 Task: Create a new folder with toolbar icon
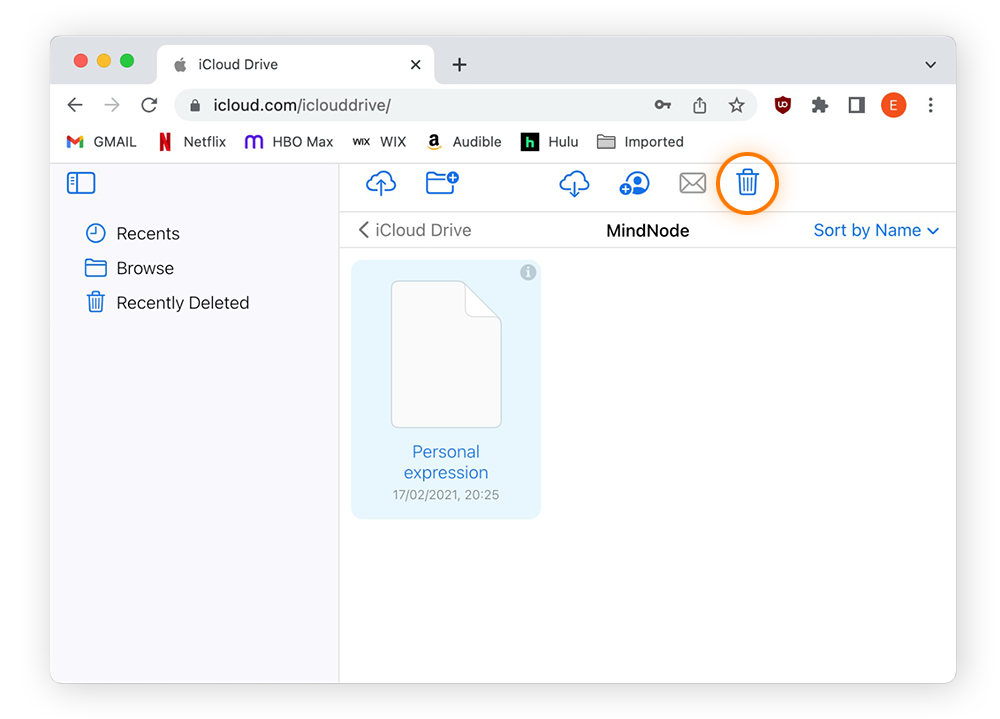click(442, 182)
